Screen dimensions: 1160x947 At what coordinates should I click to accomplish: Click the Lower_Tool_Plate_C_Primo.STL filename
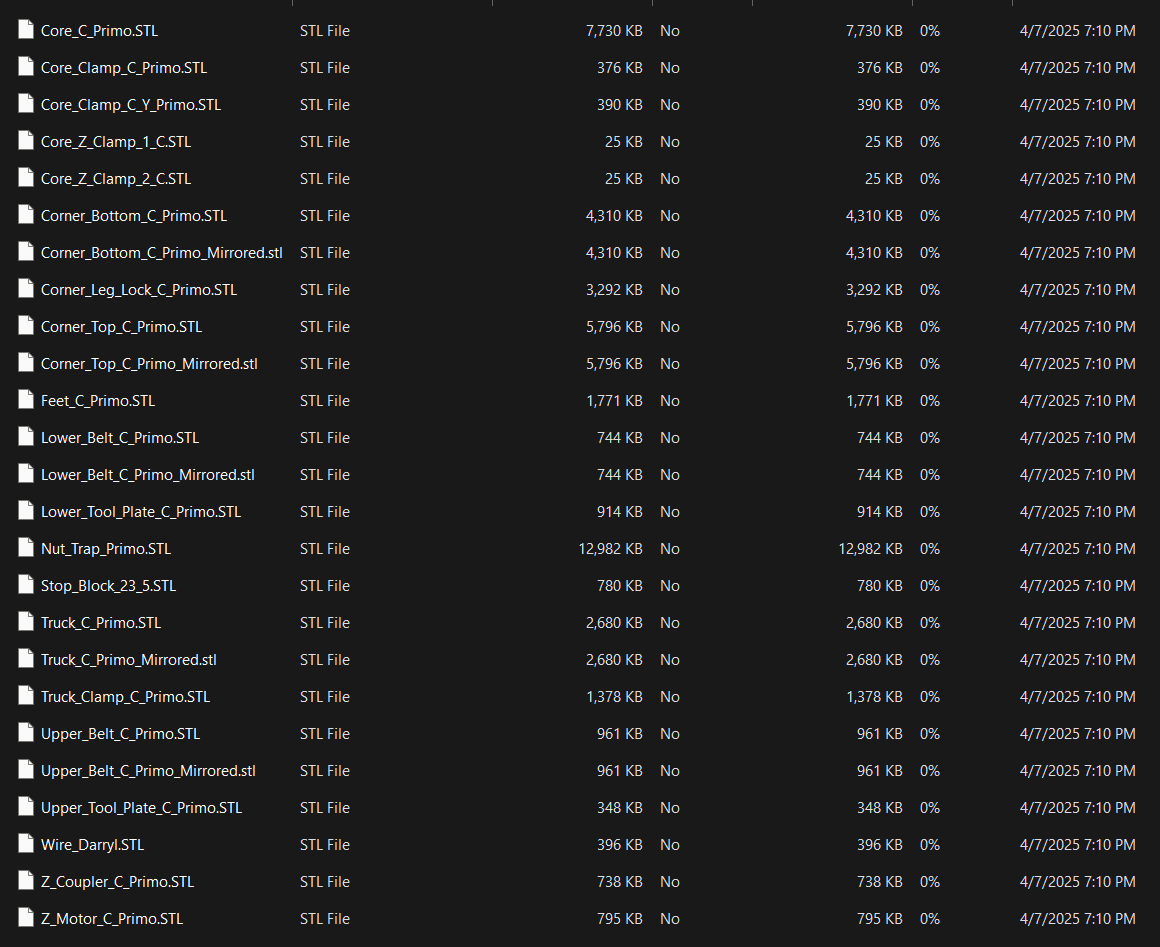[x=141, y=512]
